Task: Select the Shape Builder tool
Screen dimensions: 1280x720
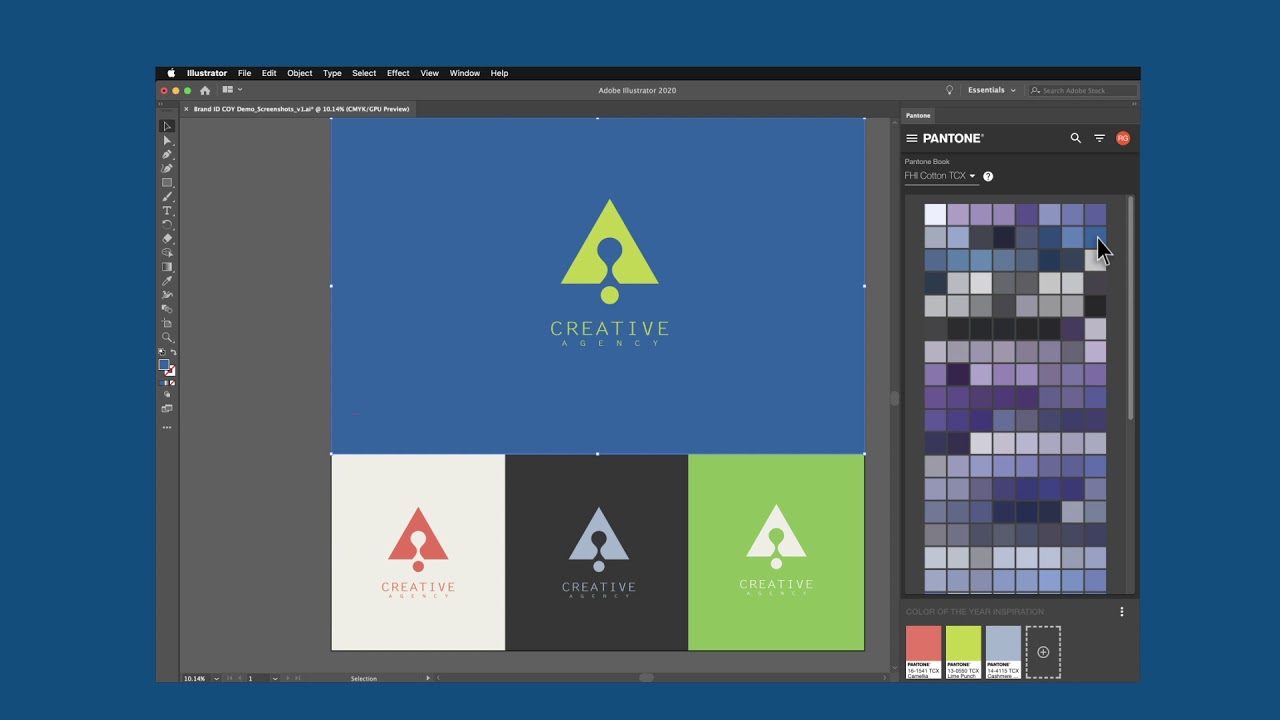Action: [x=167, y=253]
